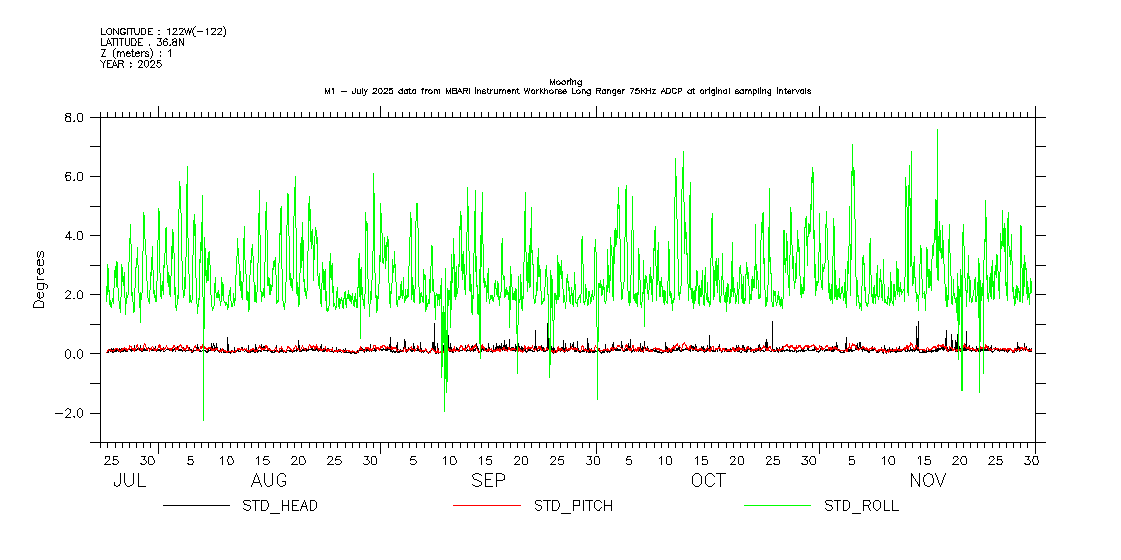Click the M1 July 2025 ADCP subtitle

pos(567,91)
